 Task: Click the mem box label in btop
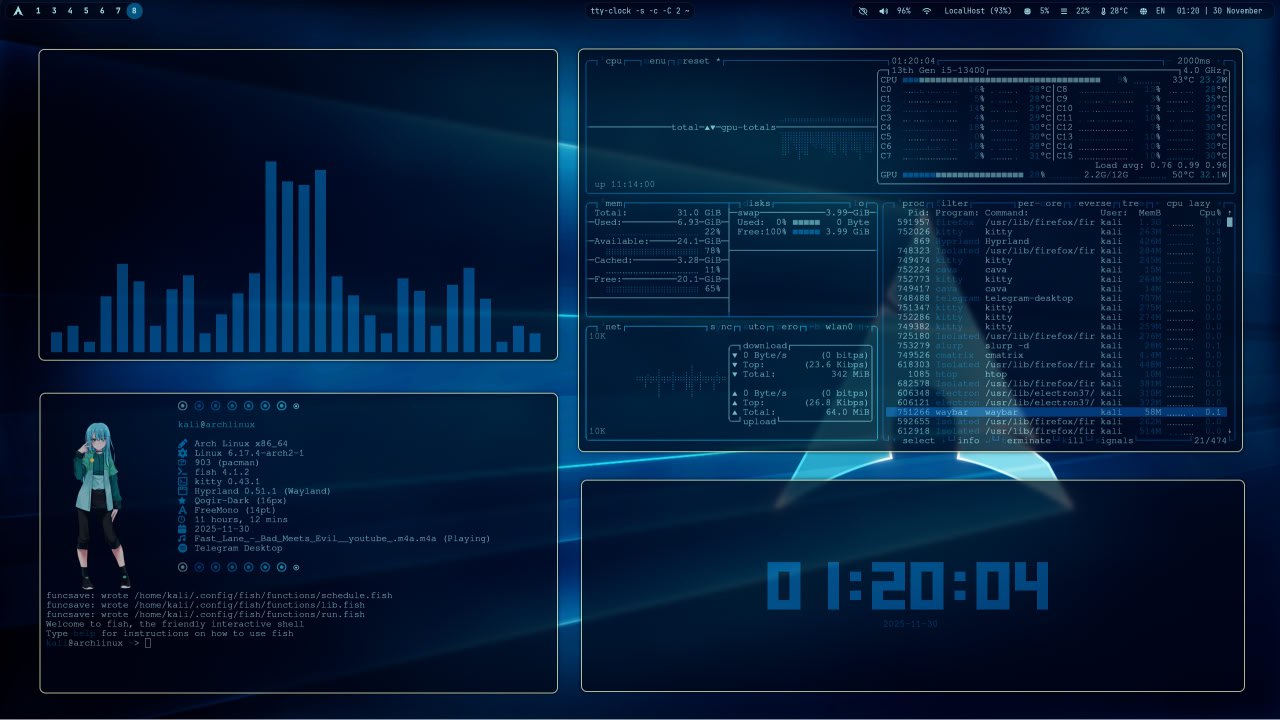point(615,203)
